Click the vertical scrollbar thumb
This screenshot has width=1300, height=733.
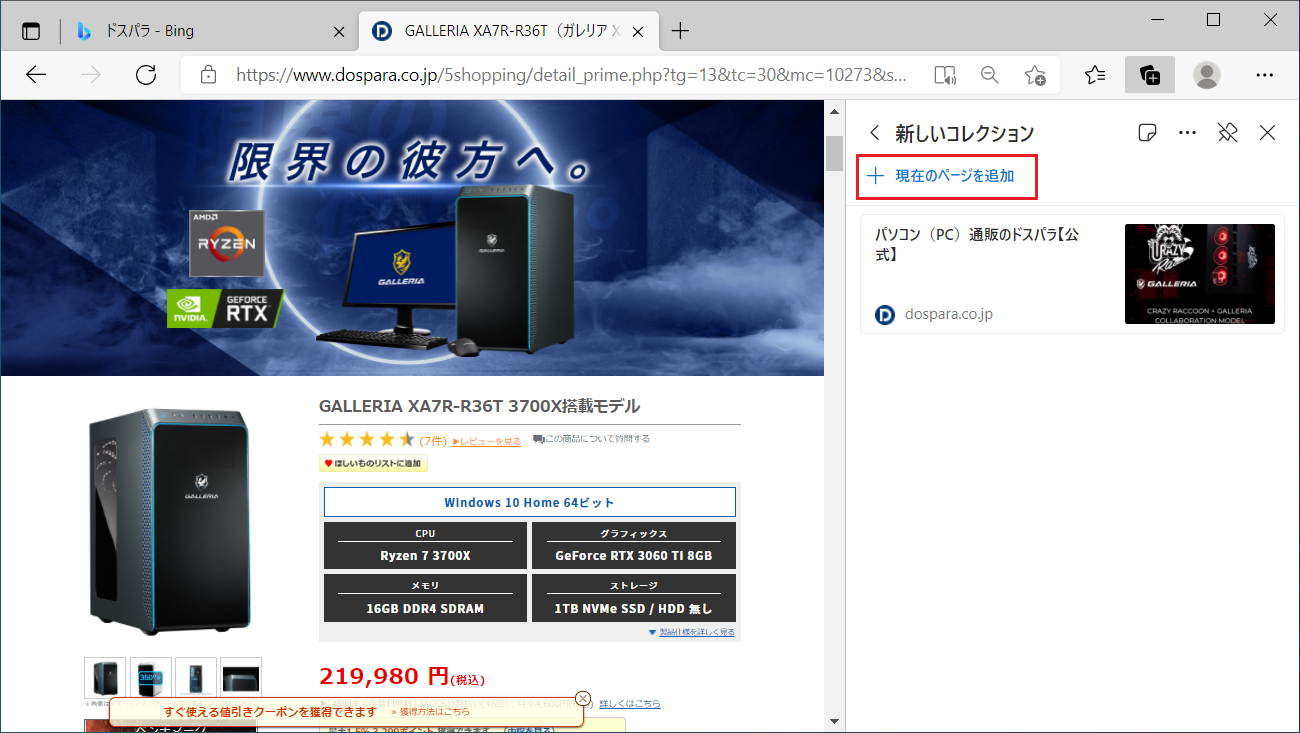834,153
